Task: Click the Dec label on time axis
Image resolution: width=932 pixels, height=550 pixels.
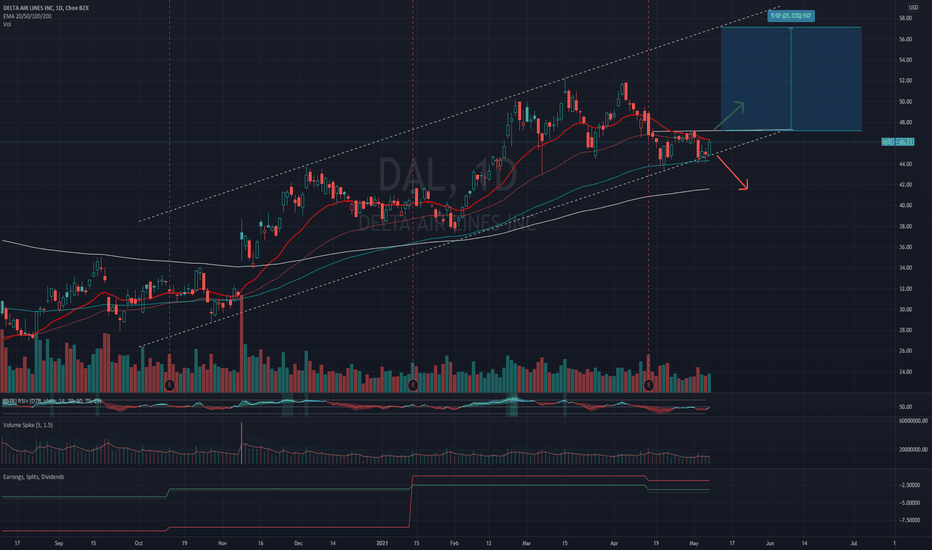Action: (298, 543)
